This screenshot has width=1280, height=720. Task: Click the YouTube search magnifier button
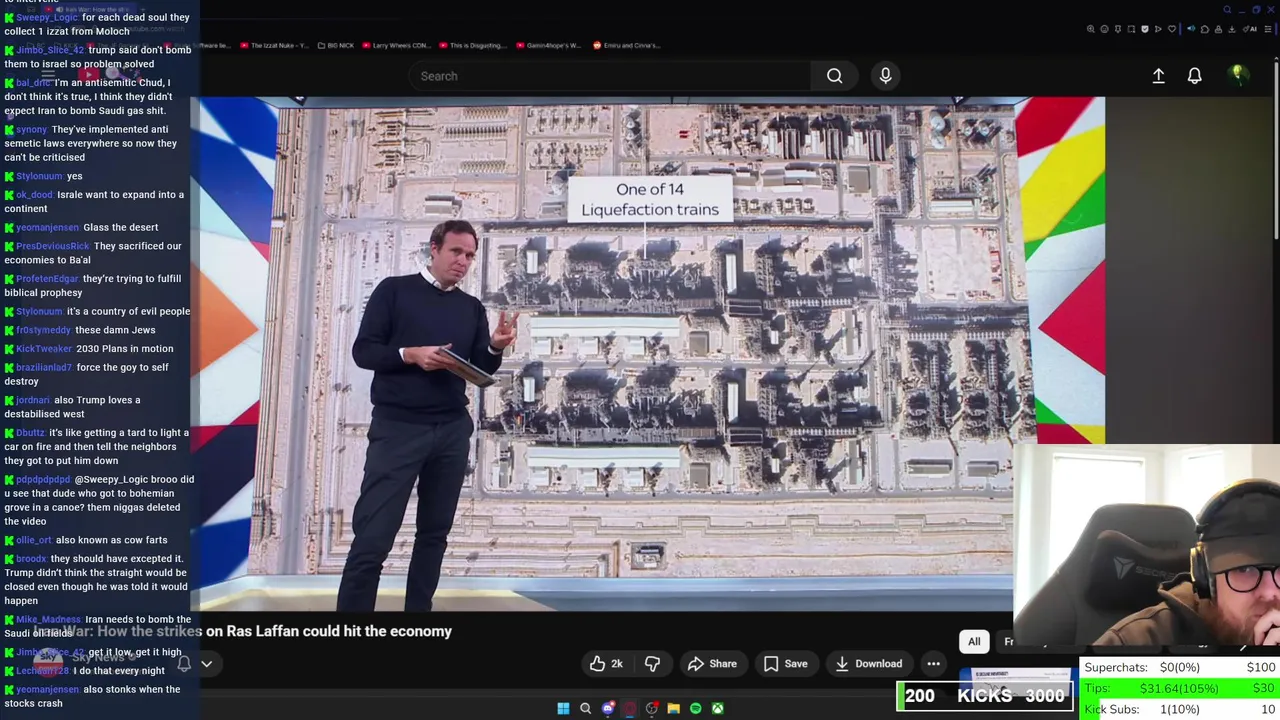click(x=834, y=76)
